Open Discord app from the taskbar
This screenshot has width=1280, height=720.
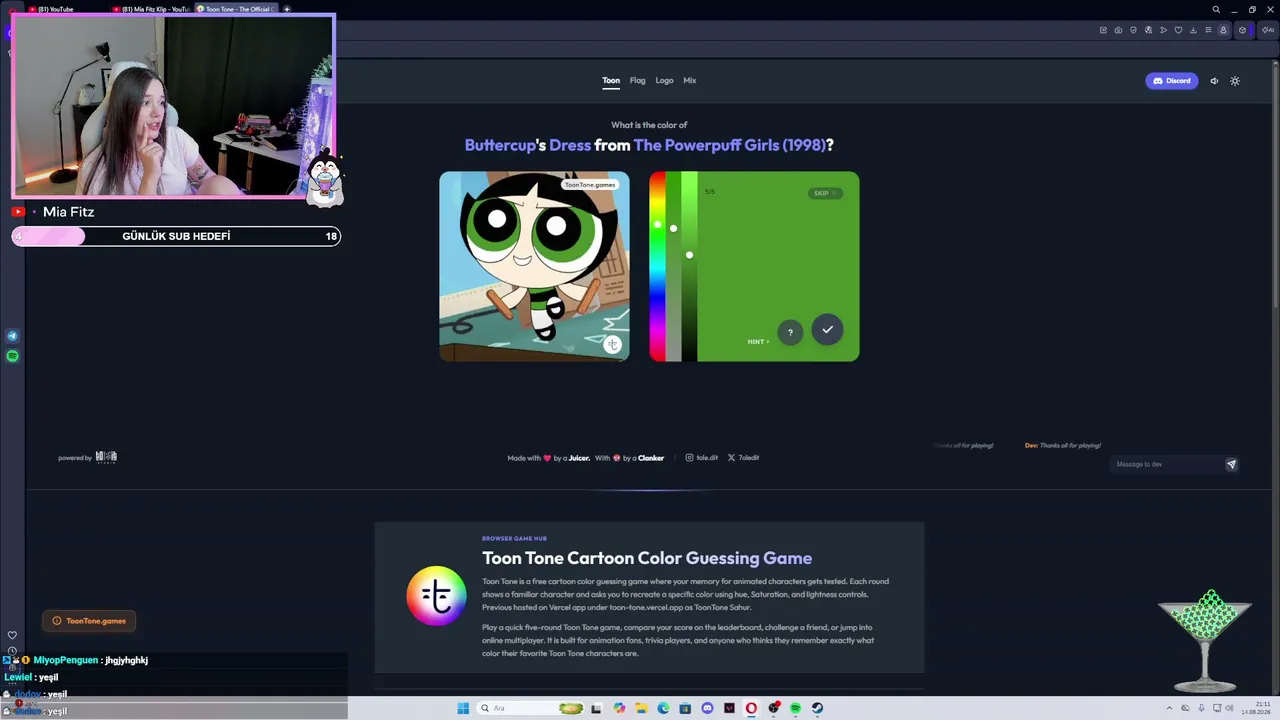click(707, 708)
